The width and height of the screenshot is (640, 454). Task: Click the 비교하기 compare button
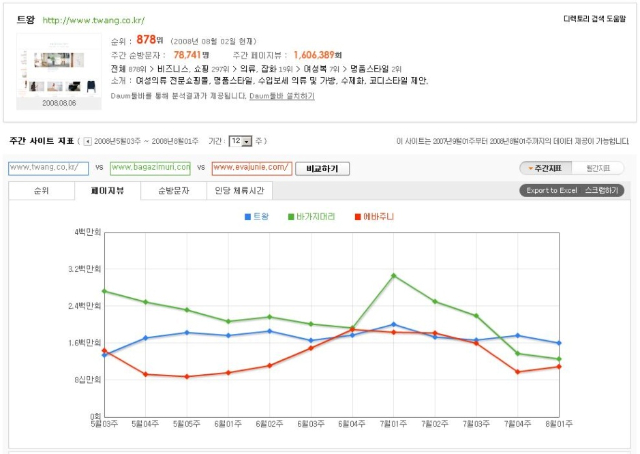pyautogui.click(x=322, y=169)
